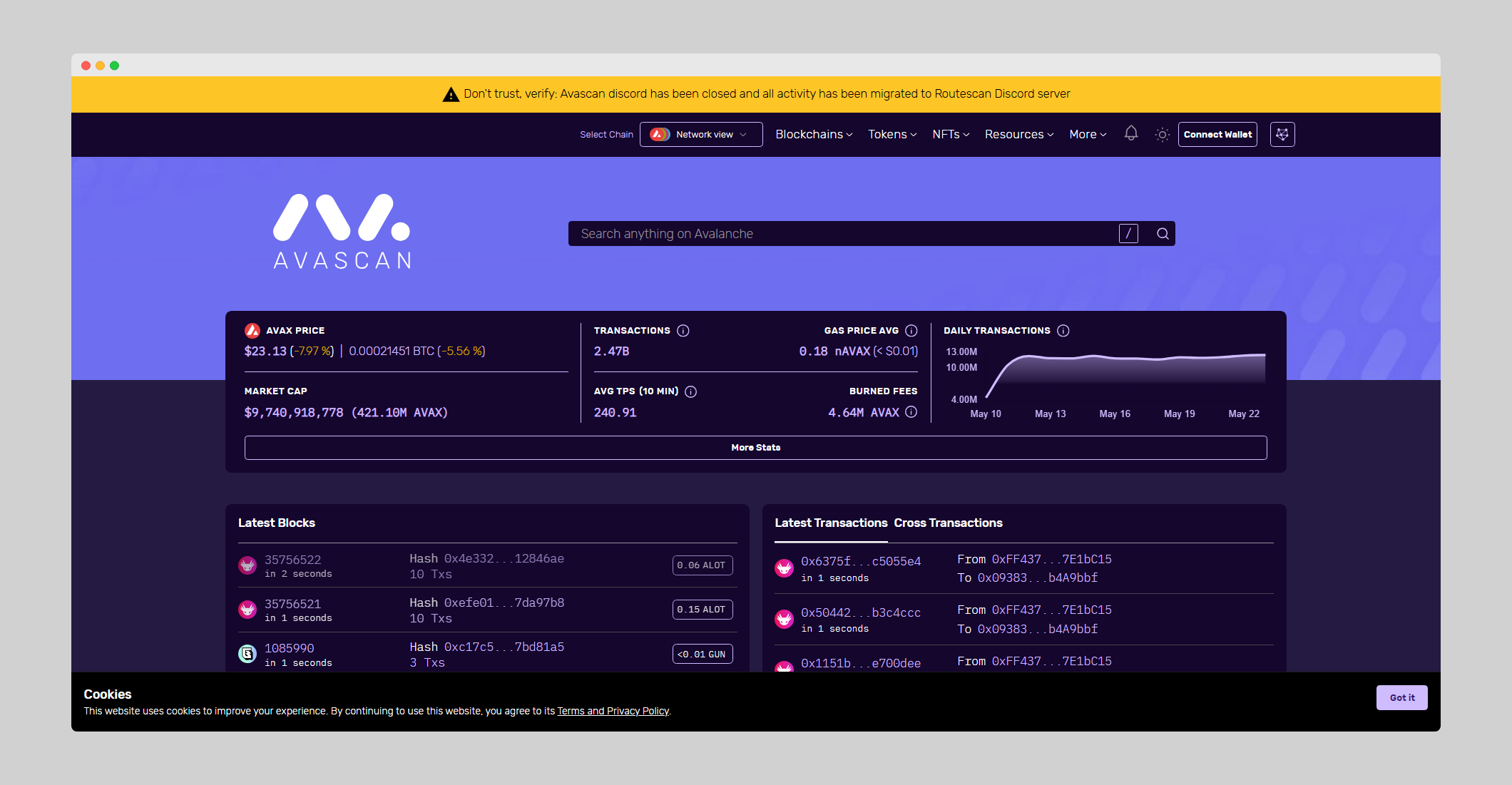Expand the Blockchains menu
The width and height of the screenshot is (1512, 785).
click(x=814, y=134)
